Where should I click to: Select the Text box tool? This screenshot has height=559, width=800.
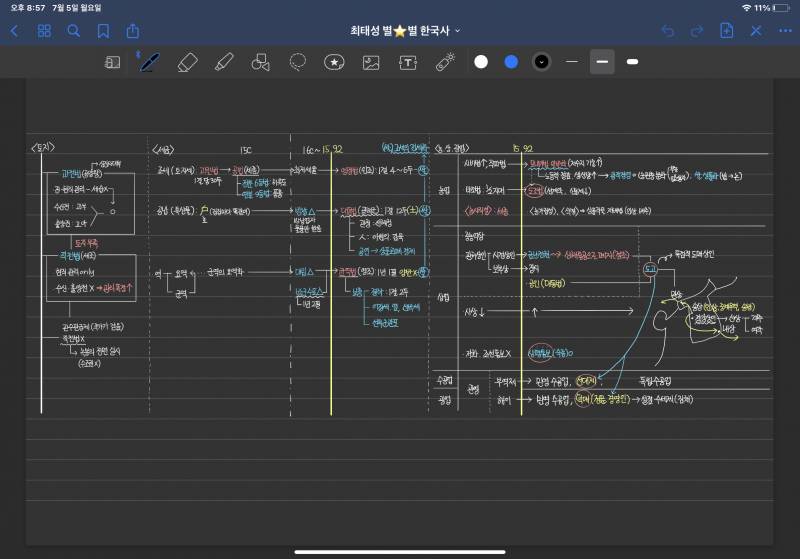[408, 62]
